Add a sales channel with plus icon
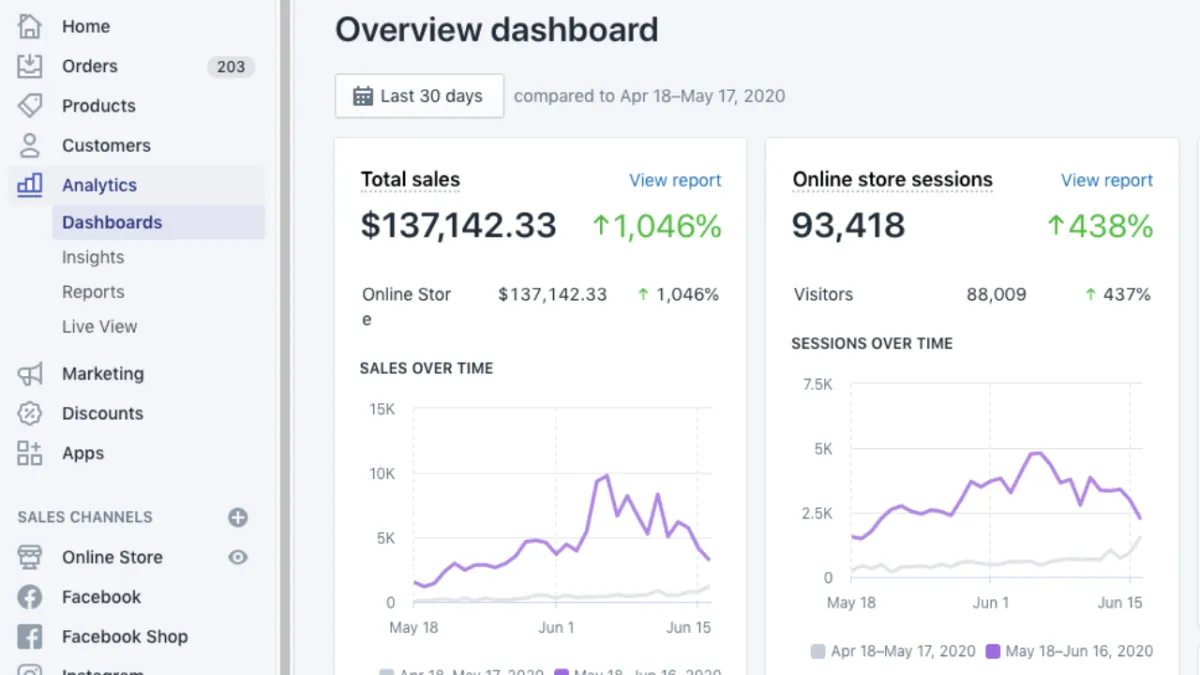Image resolution: width=1200 pixels, height=675 pixels. point(238,517)
